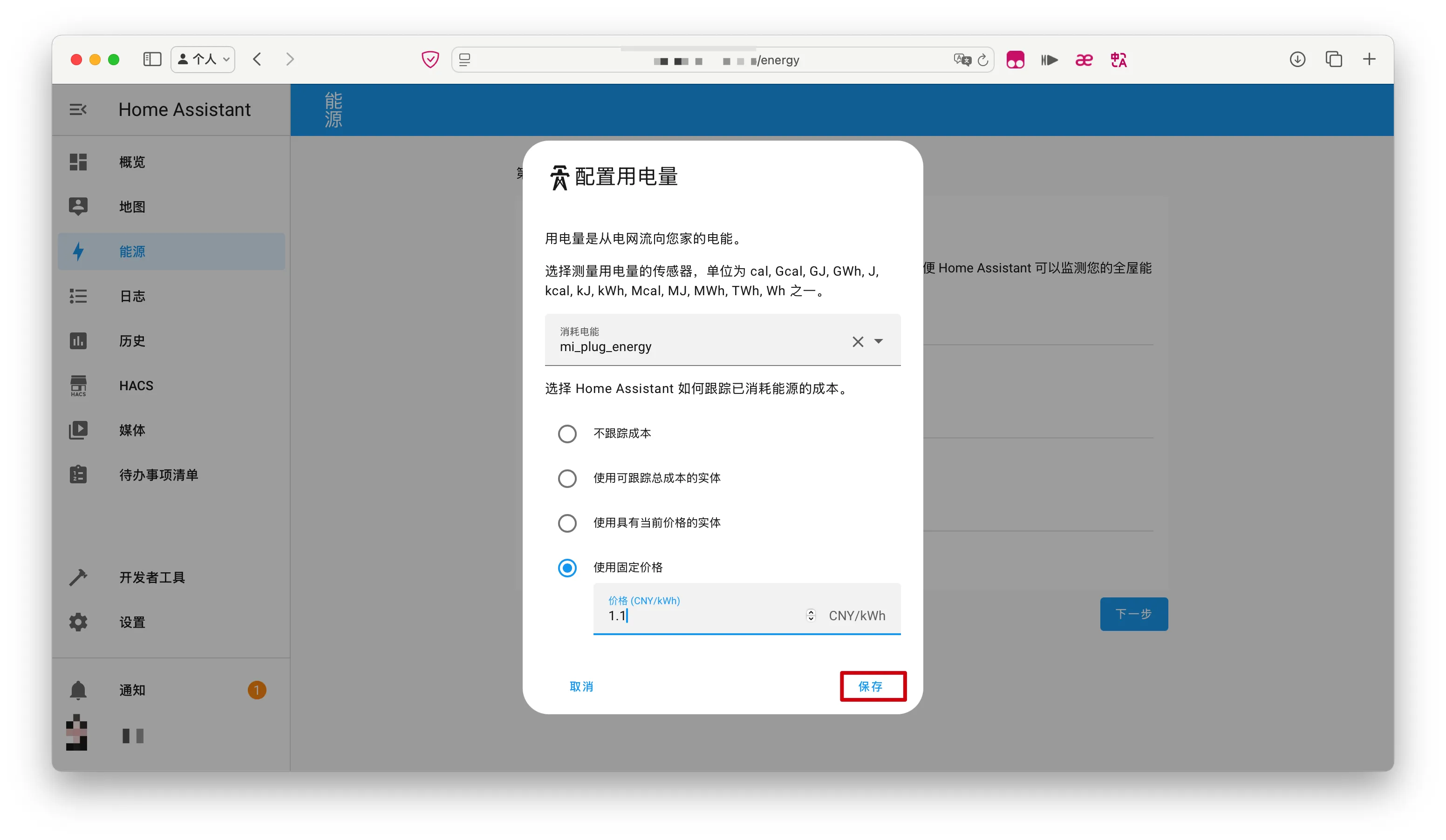Clear the mi_plug_energy entity selection
The image size is (1446, 840).
point(857,342)
